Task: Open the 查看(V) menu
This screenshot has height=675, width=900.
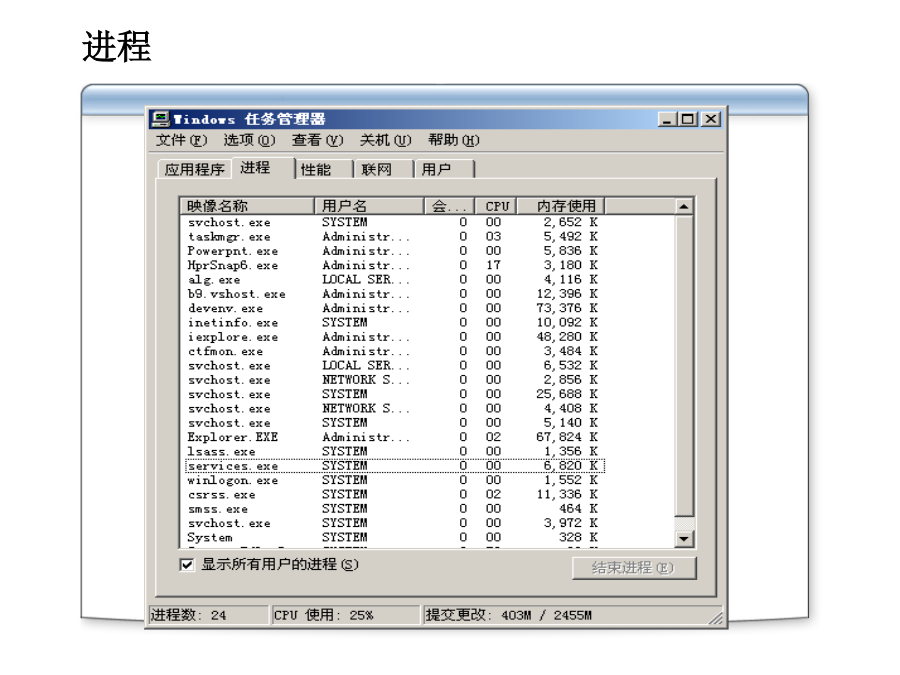Action: pyautogui.click(x=317, y=140)
